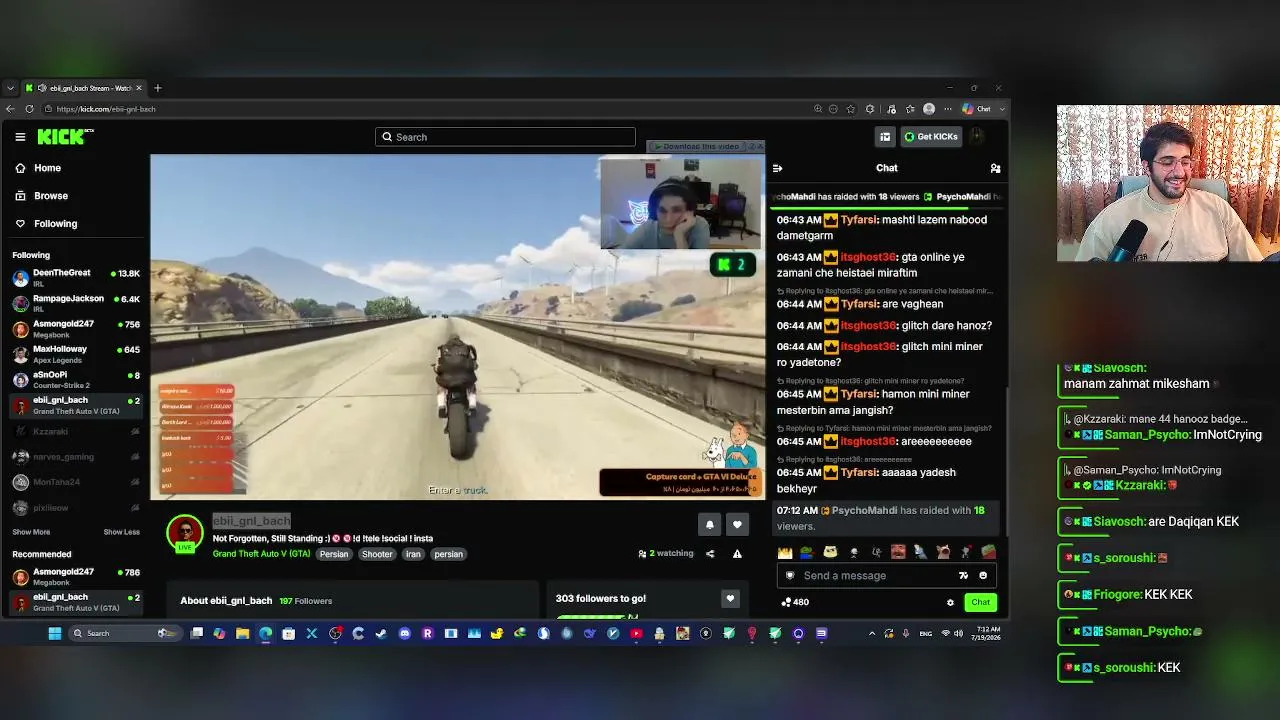Click the 480 channel points balance
This screenshot has height=720, width=1280.
[x=795, y=602]
